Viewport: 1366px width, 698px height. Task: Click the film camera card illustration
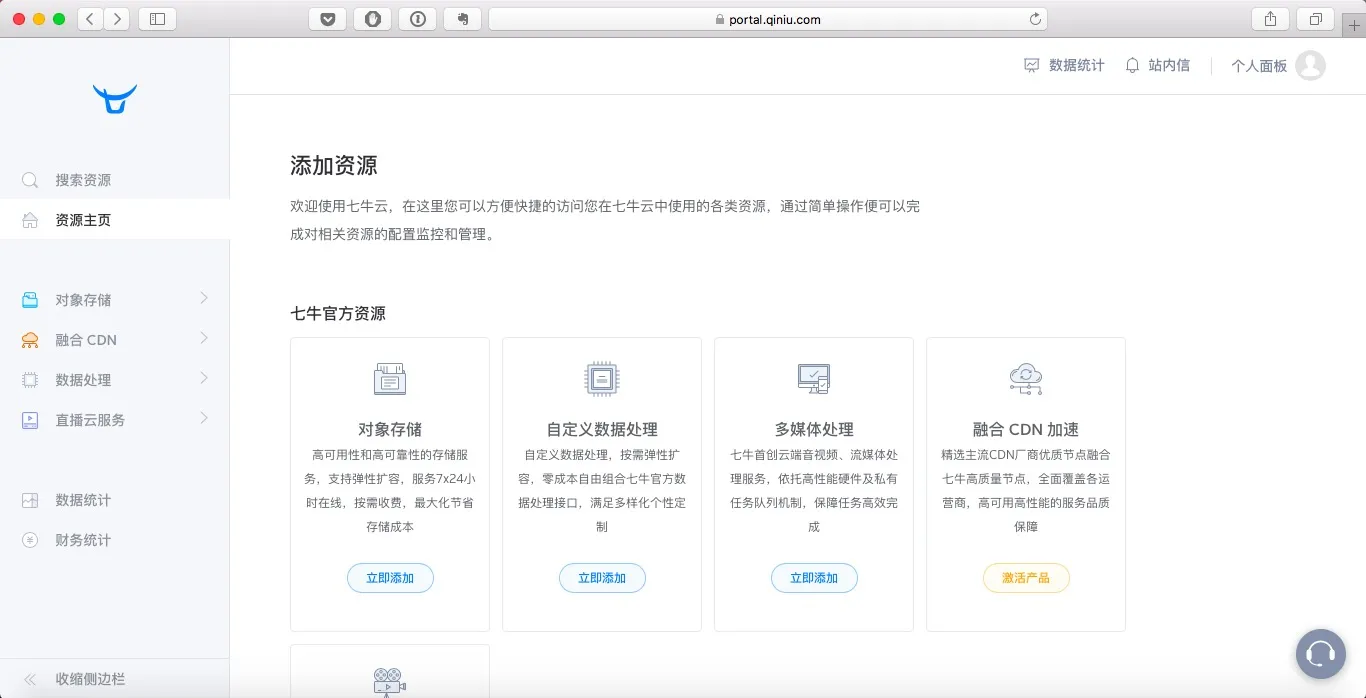[x=390, y=682]
